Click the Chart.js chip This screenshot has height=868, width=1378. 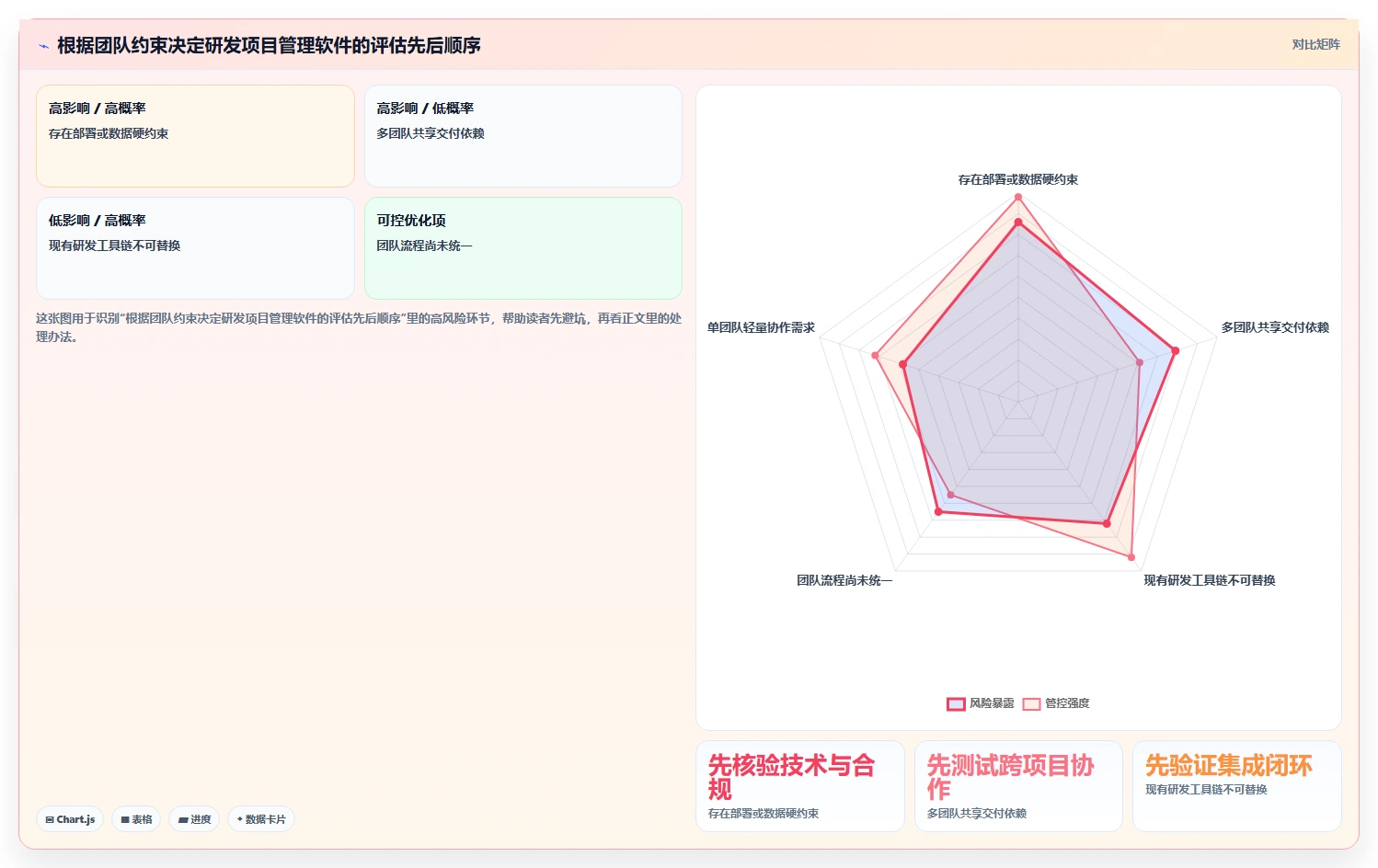pyautogui.click(x=70, y=819)
